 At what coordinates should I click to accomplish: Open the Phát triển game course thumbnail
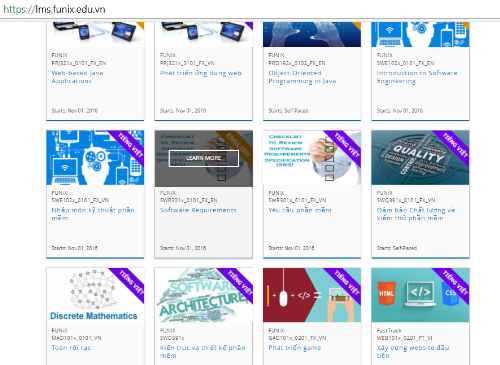click(x=312, y=295)
